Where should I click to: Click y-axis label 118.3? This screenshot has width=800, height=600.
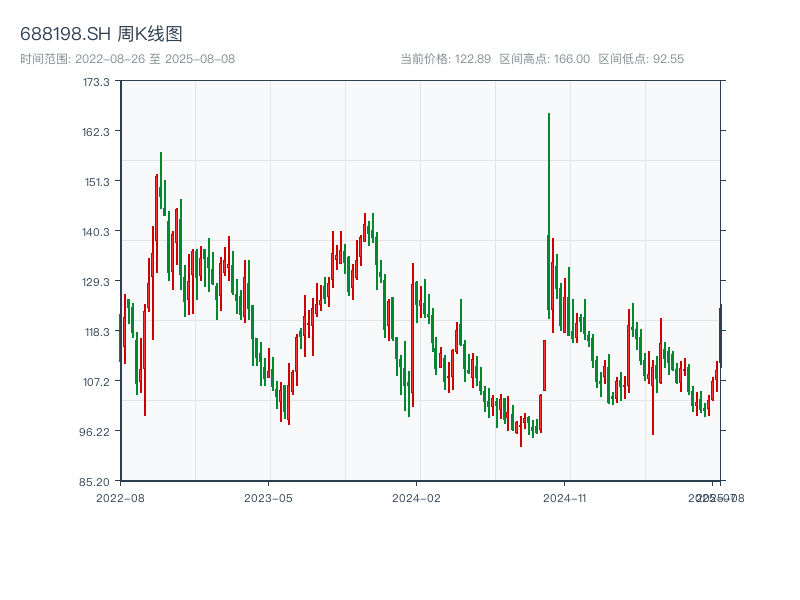click(97, 332)
